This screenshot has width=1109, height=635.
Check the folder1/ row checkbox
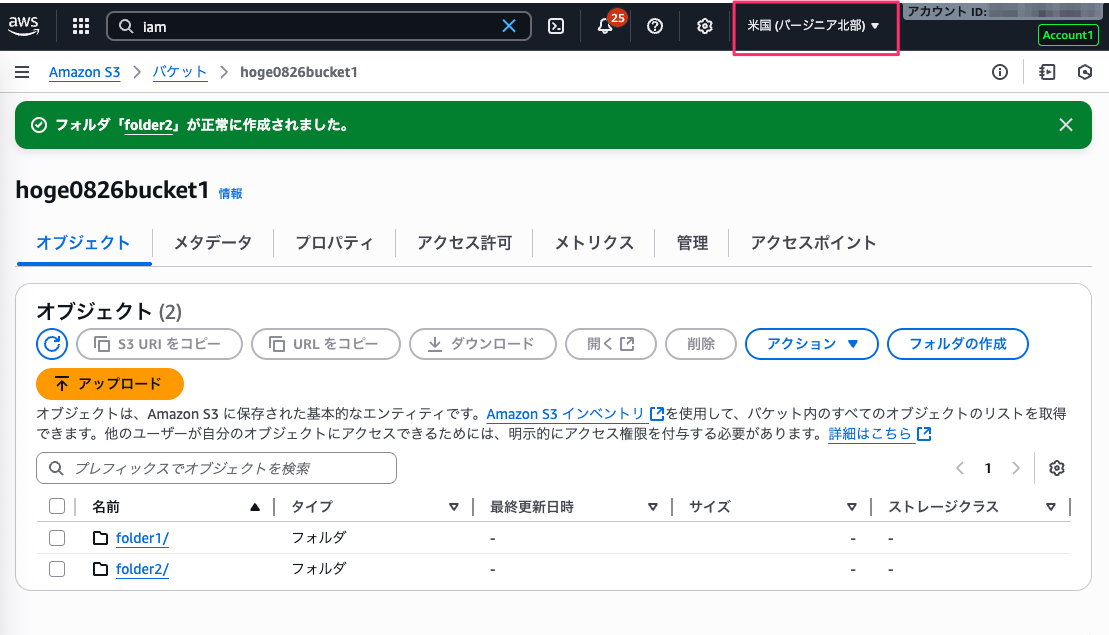tap(57, 538)
